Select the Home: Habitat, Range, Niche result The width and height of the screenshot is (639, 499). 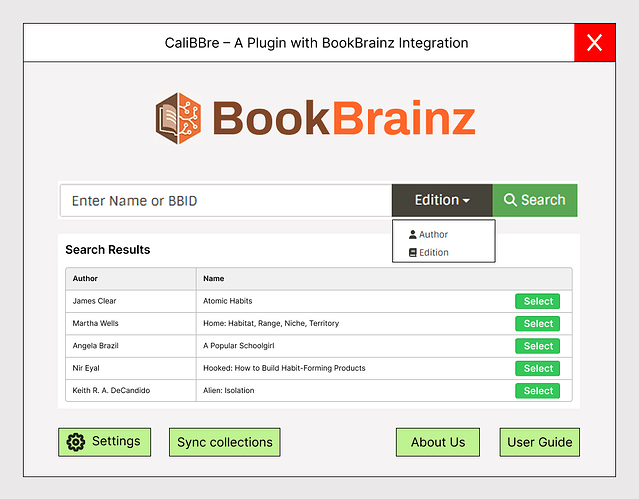click(538, 324)
